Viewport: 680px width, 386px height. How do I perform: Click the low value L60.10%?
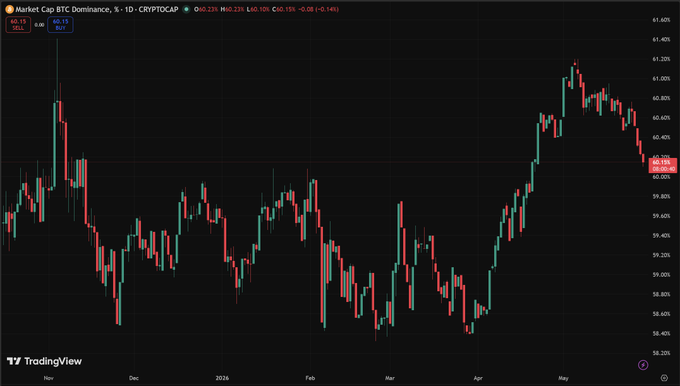click(x=258, y=9)
